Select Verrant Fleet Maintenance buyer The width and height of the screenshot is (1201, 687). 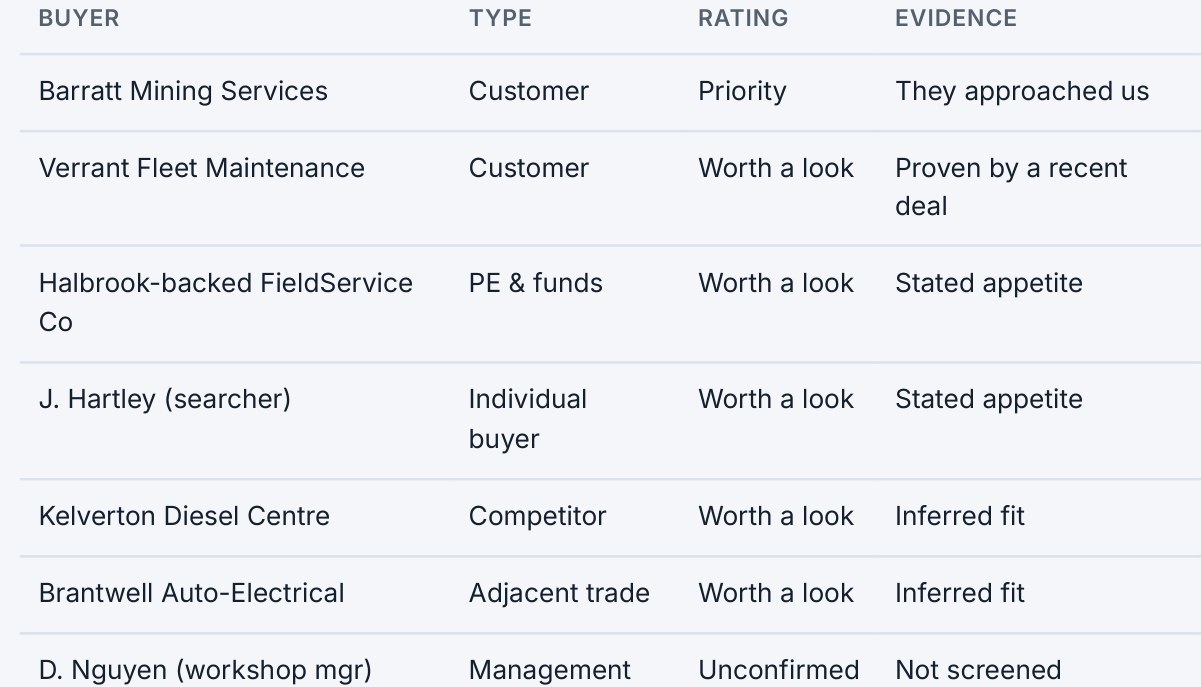(202, 168)
